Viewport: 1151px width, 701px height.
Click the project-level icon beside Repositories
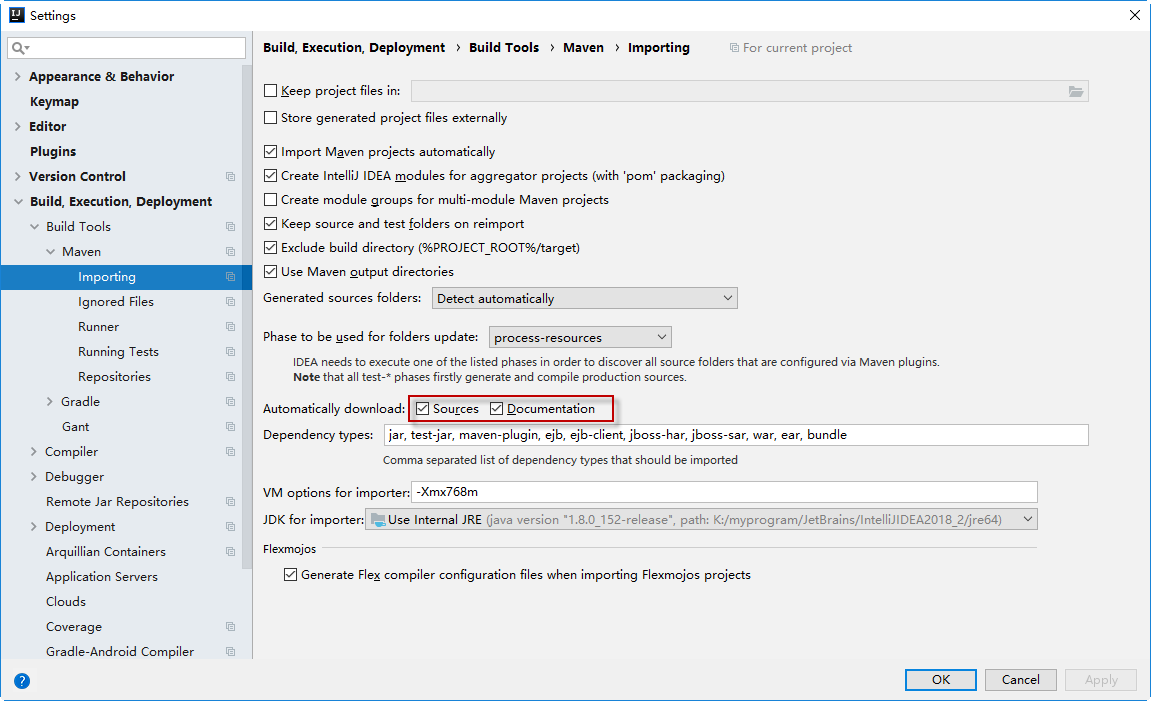[x=231, y=377]
